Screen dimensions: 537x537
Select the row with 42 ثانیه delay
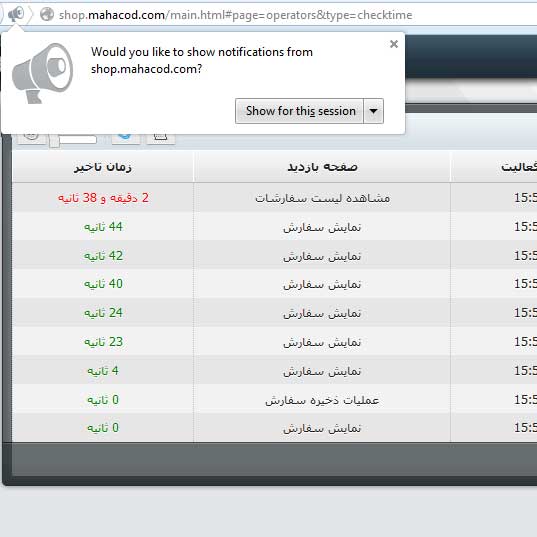tap(275, 255)
